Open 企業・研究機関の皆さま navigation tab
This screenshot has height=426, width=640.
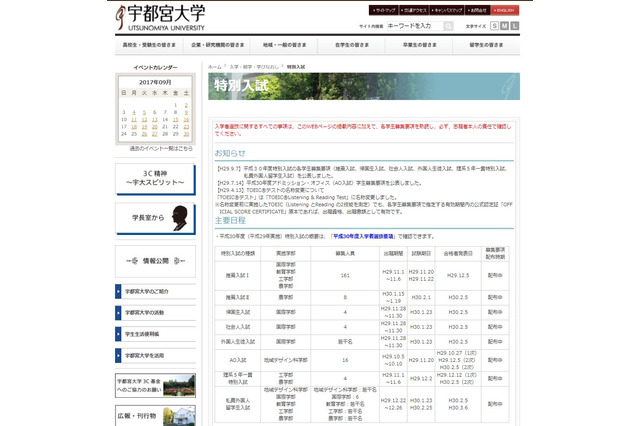tap(217, 45)
